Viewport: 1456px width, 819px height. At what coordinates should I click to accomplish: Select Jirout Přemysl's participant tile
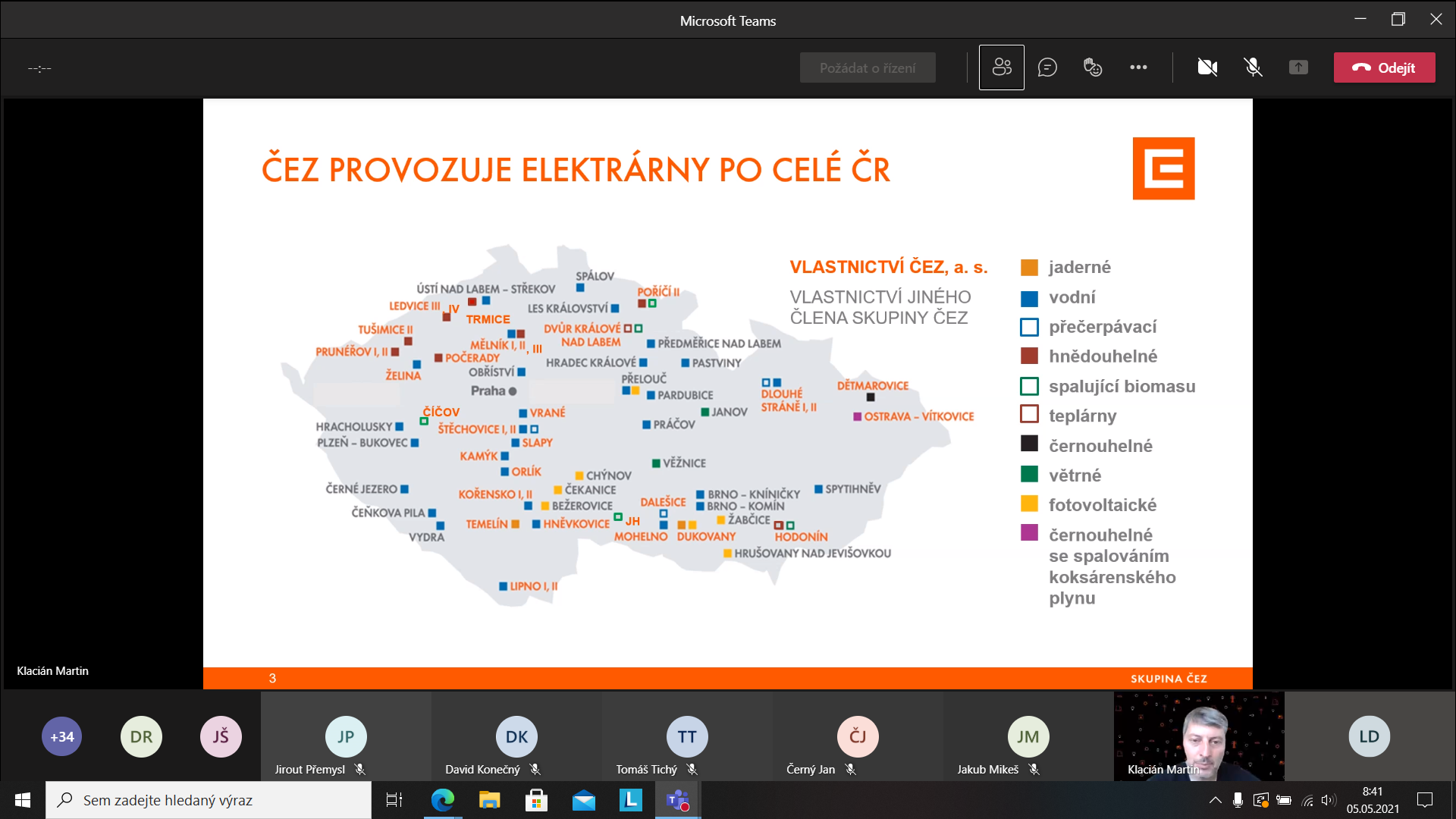(x=346, y=736)
